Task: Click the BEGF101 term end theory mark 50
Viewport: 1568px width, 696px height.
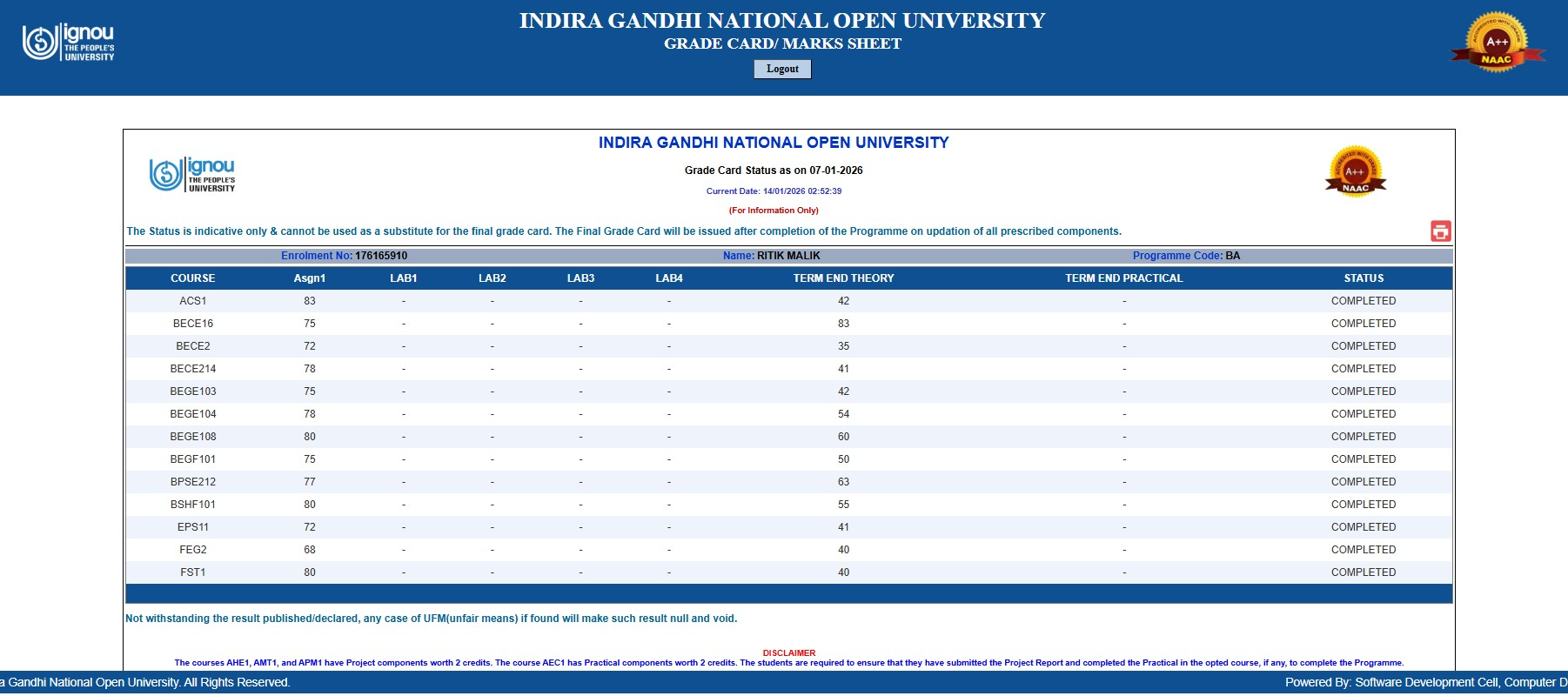Action: pos(844,459)
